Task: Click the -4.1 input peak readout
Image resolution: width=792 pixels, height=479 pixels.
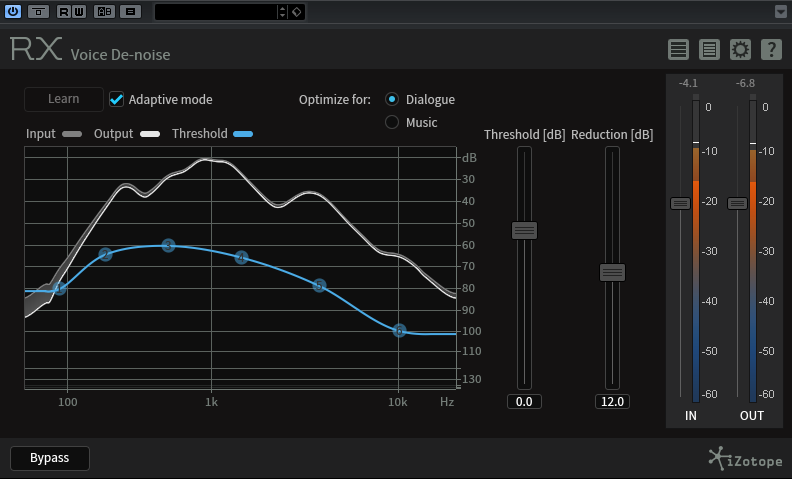Action: click(x=688, y=83)
